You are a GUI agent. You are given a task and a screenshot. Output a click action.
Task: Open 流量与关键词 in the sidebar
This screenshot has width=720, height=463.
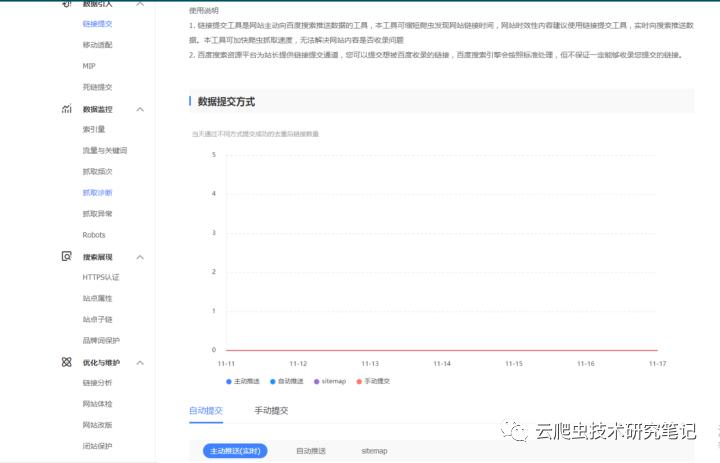[105, 151]
